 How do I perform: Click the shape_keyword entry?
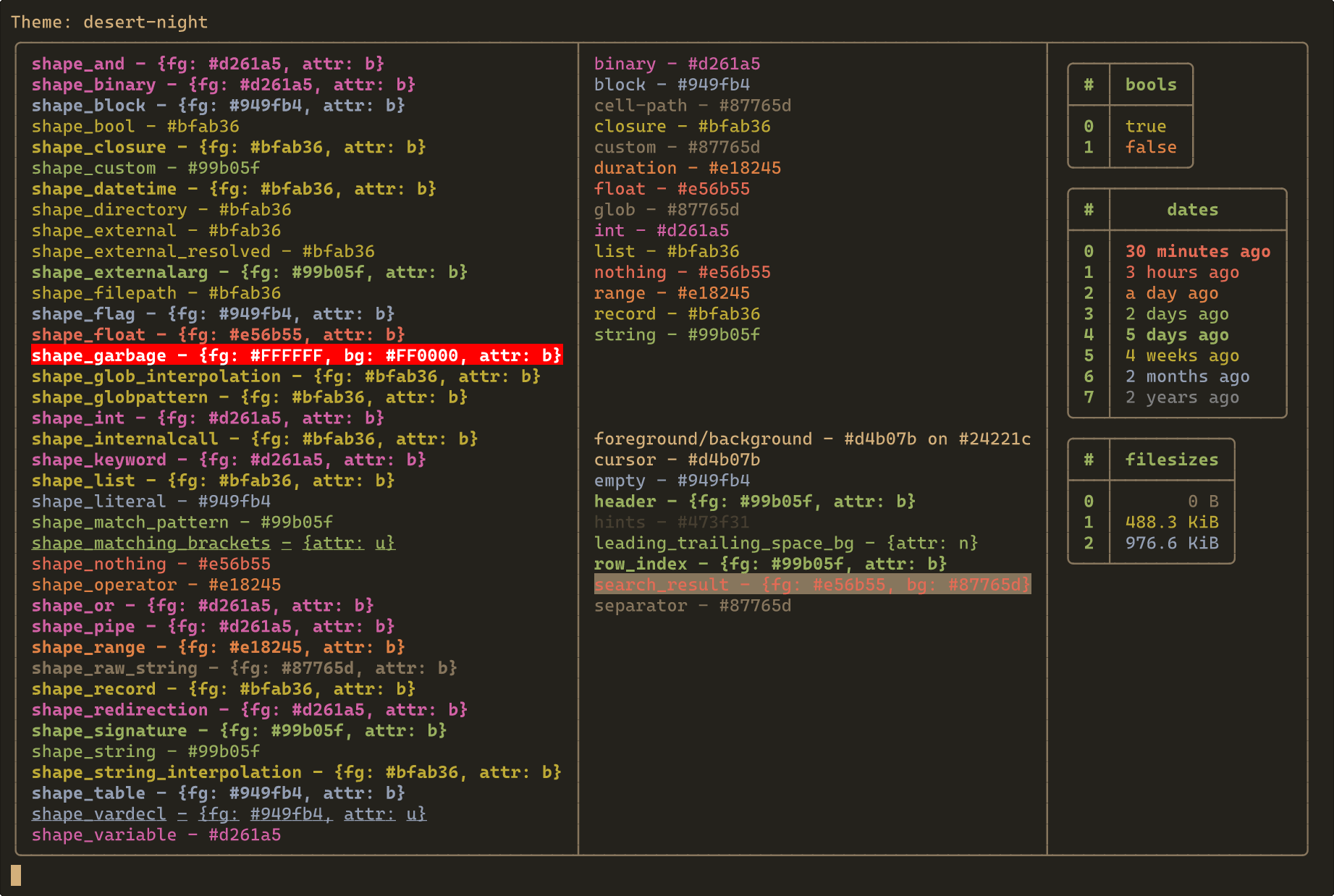pyautogui.click(x=229, y=460)
